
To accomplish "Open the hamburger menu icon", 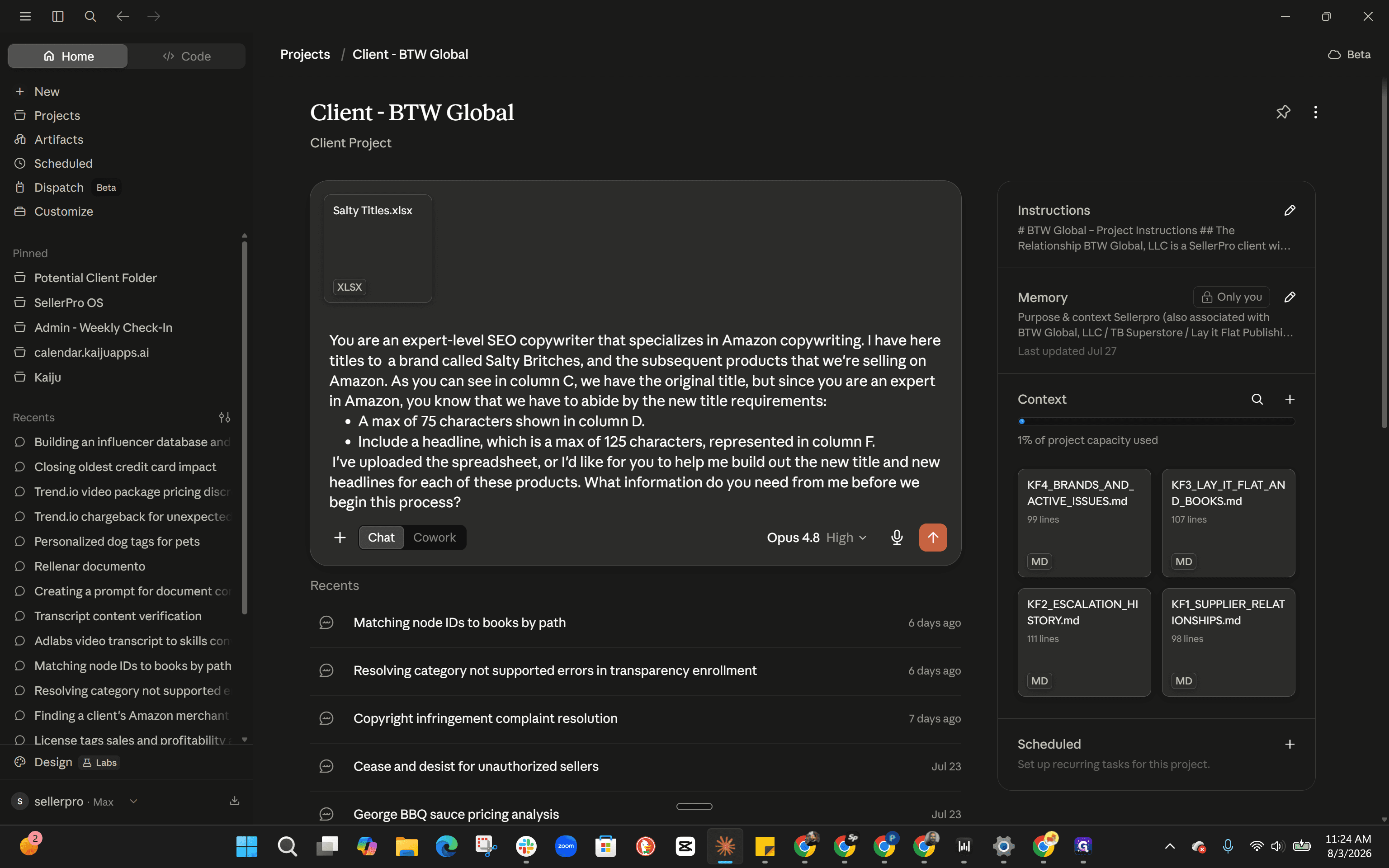I will 25,16.
